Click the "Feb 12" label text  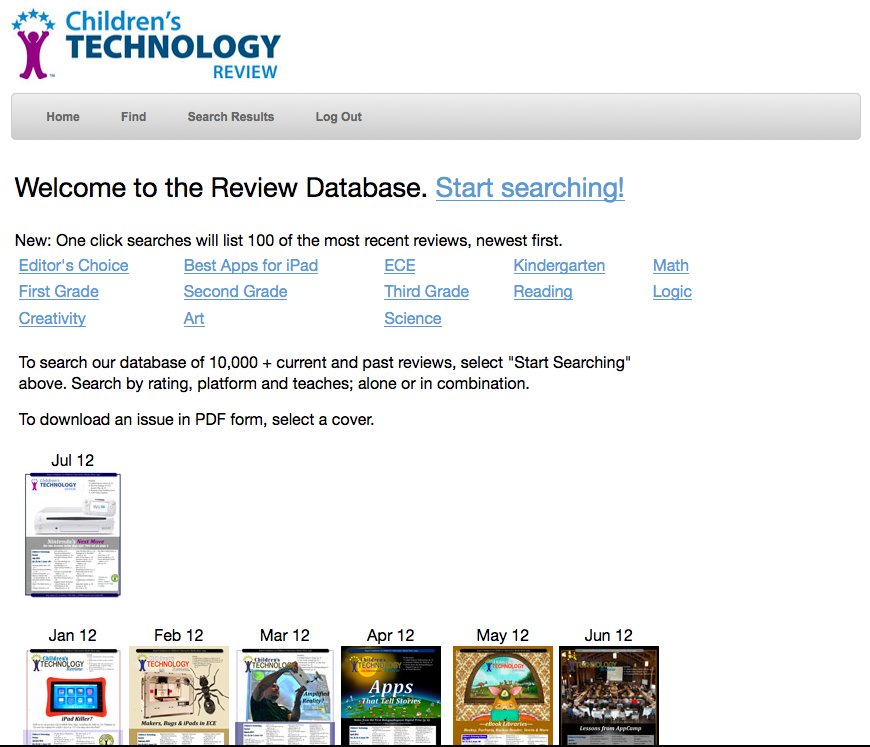click(179, 635)
